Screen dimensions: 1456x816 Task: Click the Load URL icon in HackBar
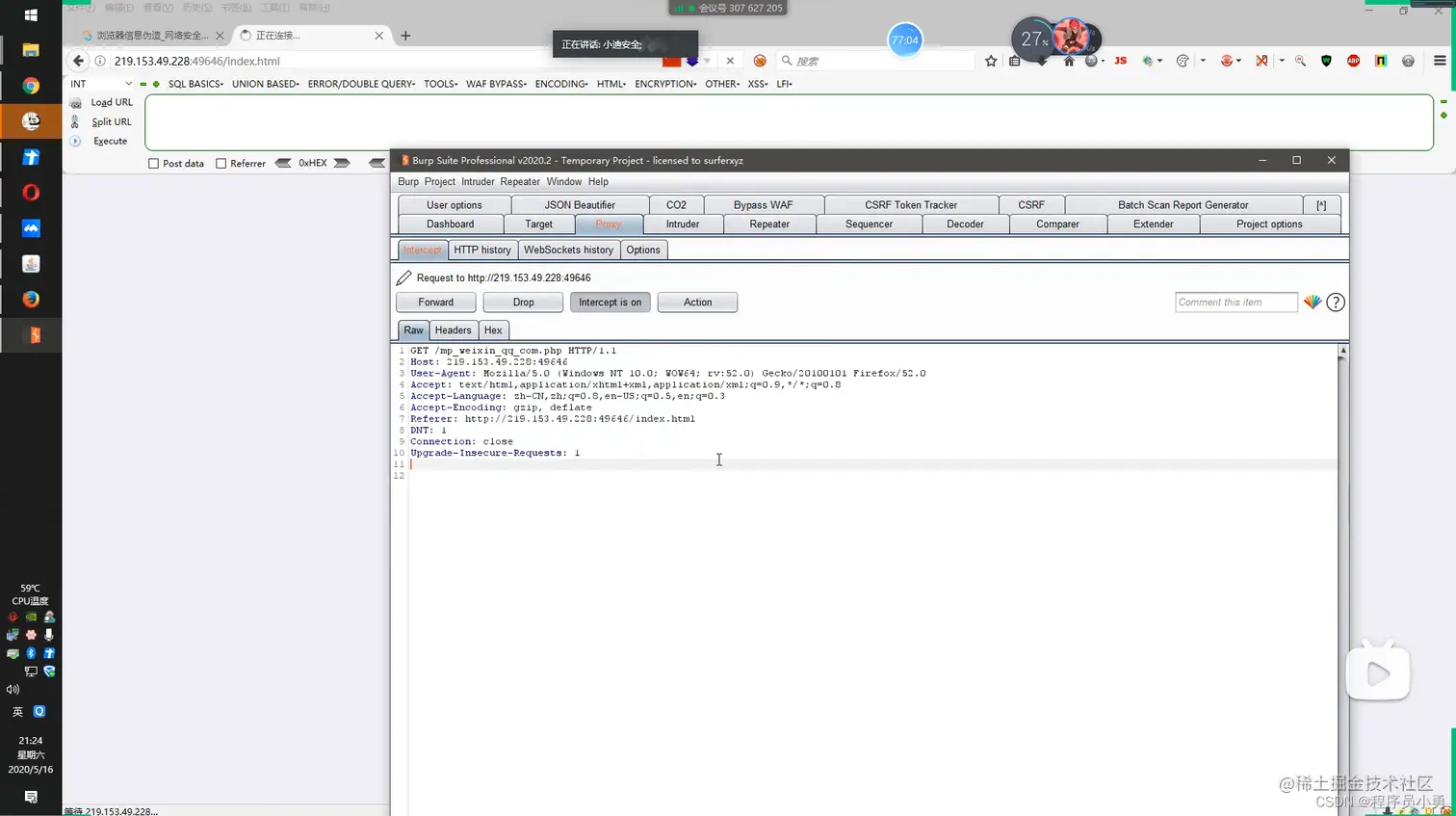(75, 103)
